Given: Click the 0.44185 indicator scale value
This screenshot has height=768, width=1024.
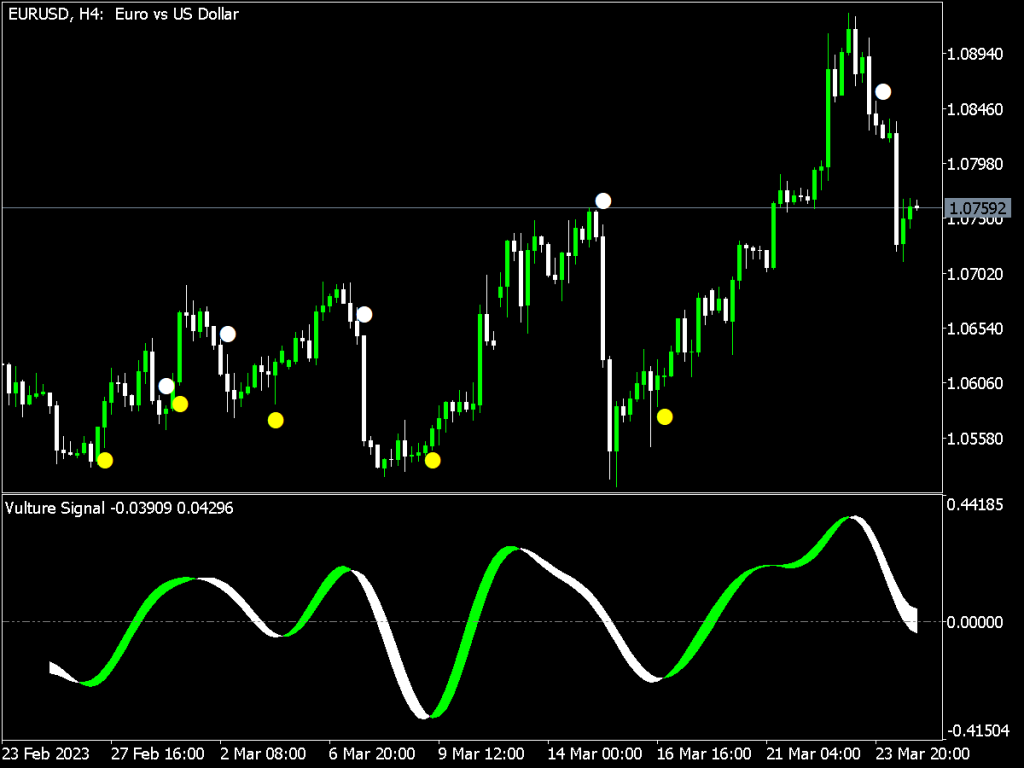Looking at the screenshot, I should point(975,504).
